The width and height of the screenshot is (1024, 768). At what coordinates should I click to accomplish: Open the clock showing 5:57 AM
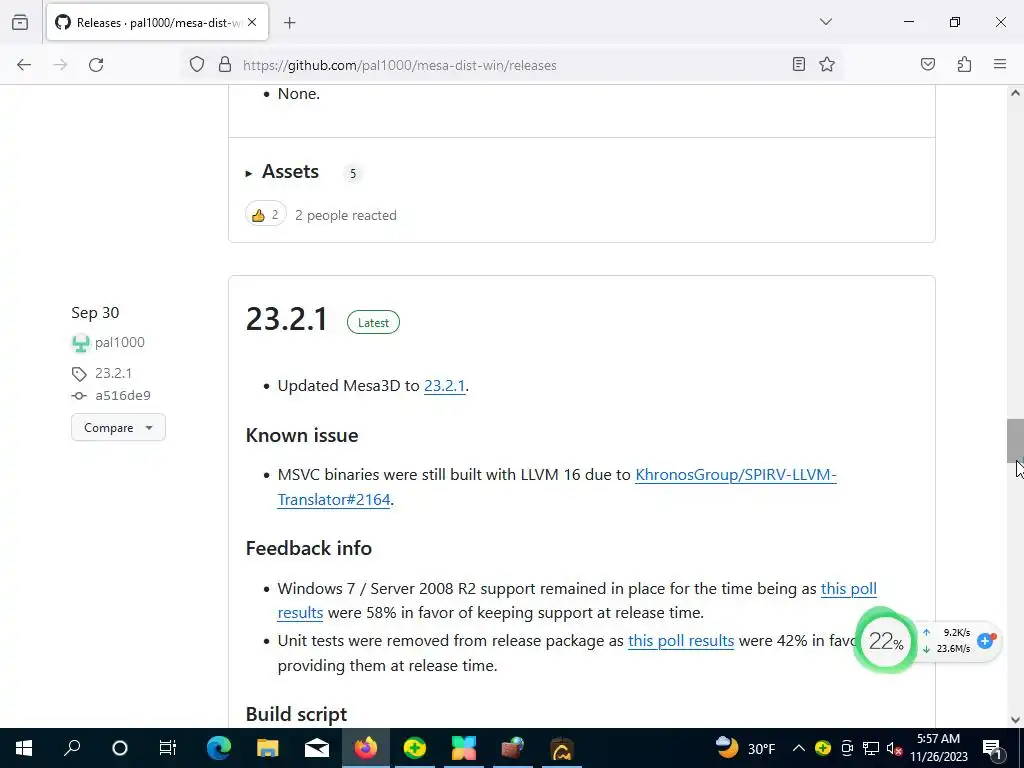pyautogui.click(x=938, y=748)
